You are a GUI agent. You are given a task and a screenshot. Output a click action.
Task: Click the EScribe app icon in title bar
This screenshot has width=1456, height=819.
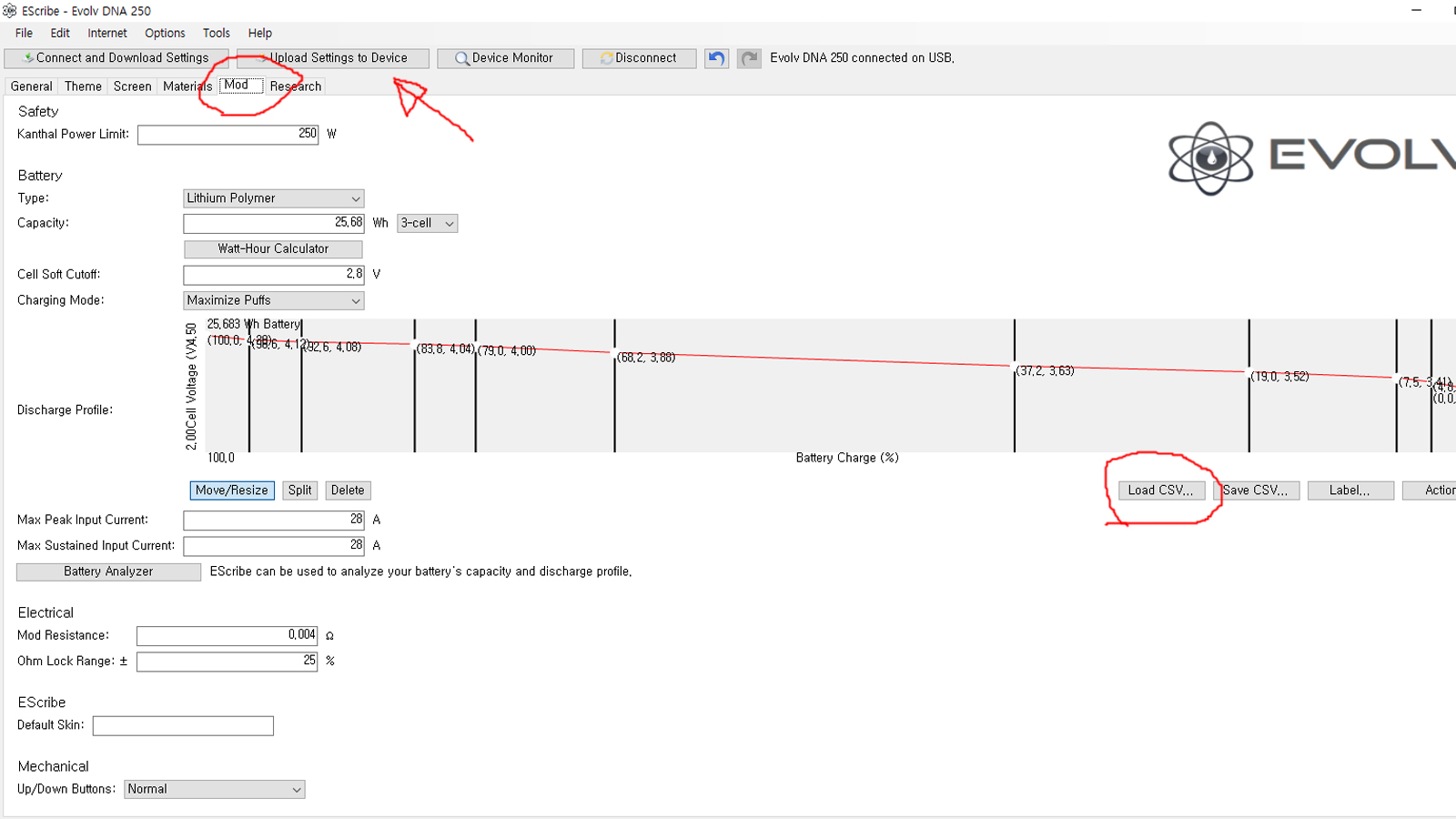[10, 11]
